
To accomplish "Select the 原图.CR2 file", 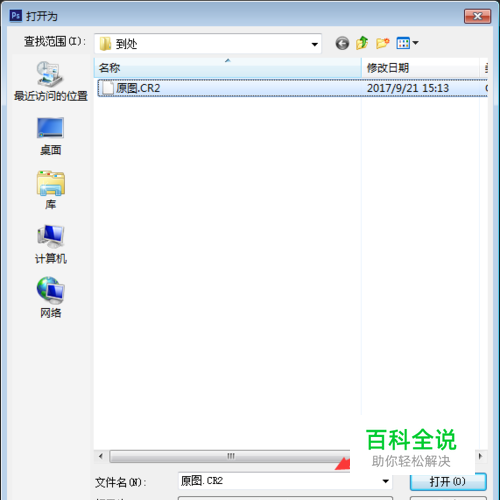I will click(x=292, y=88).
